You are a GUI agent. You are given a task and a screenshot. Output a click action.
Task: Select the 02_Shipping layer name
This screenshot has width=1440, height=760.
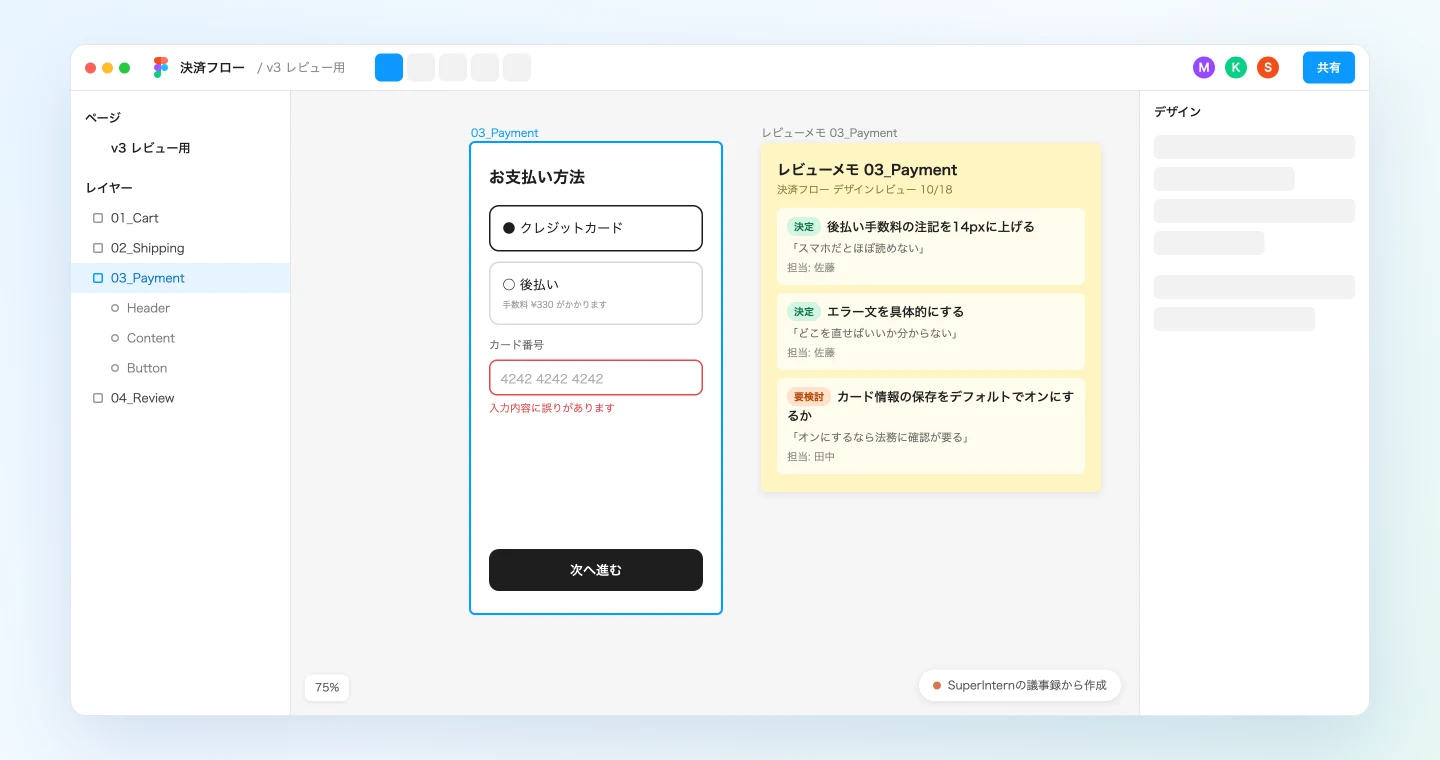(x=148, y=248)
